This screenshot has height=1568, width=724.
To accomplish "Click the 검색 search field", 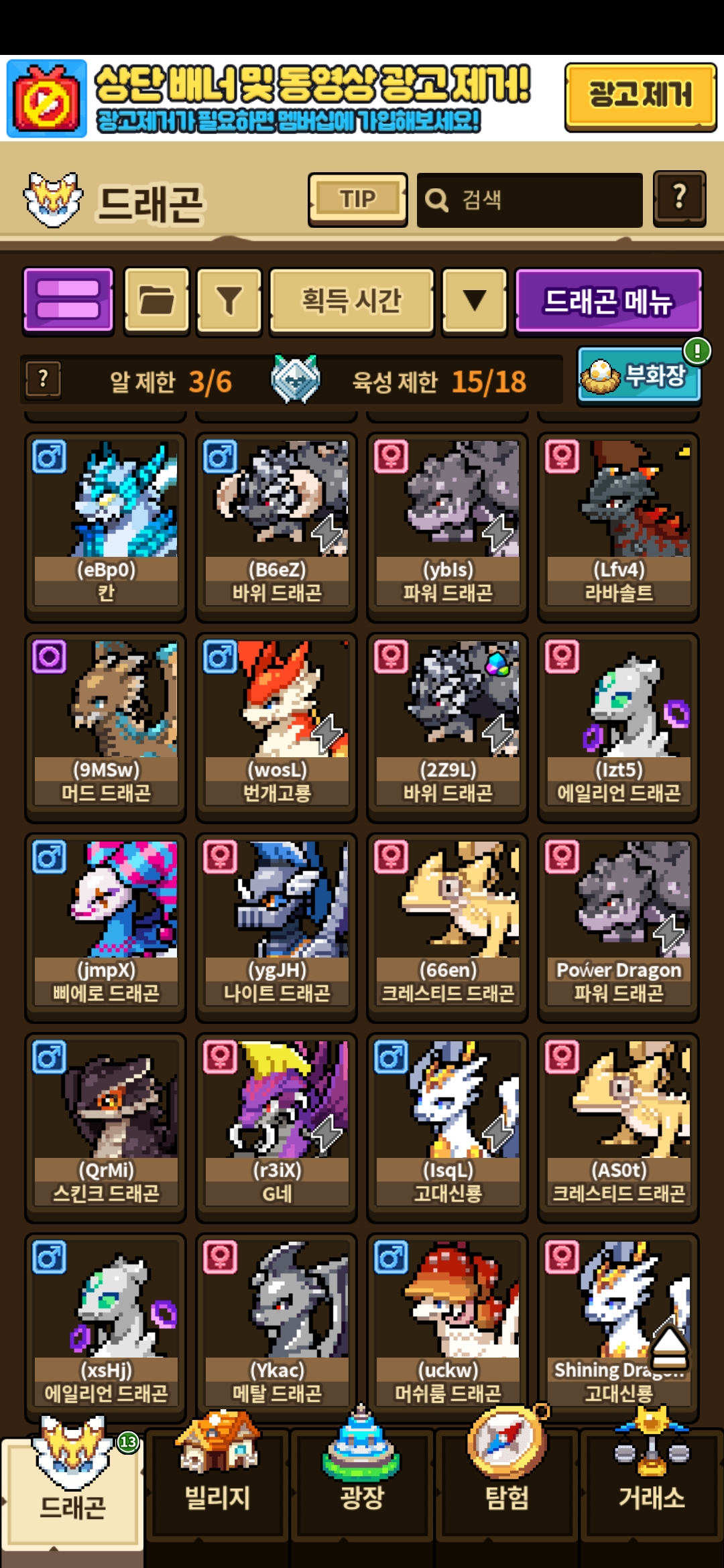I will [x=530, y=200].
